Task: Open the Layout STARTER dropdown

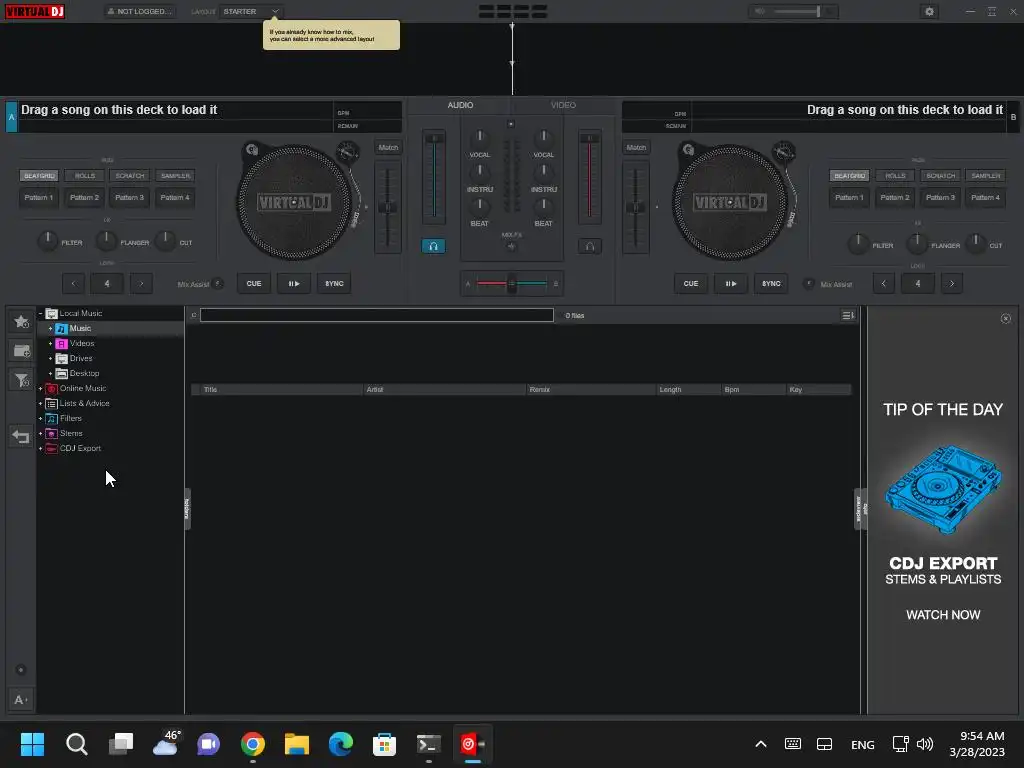Action: point(251,11)
